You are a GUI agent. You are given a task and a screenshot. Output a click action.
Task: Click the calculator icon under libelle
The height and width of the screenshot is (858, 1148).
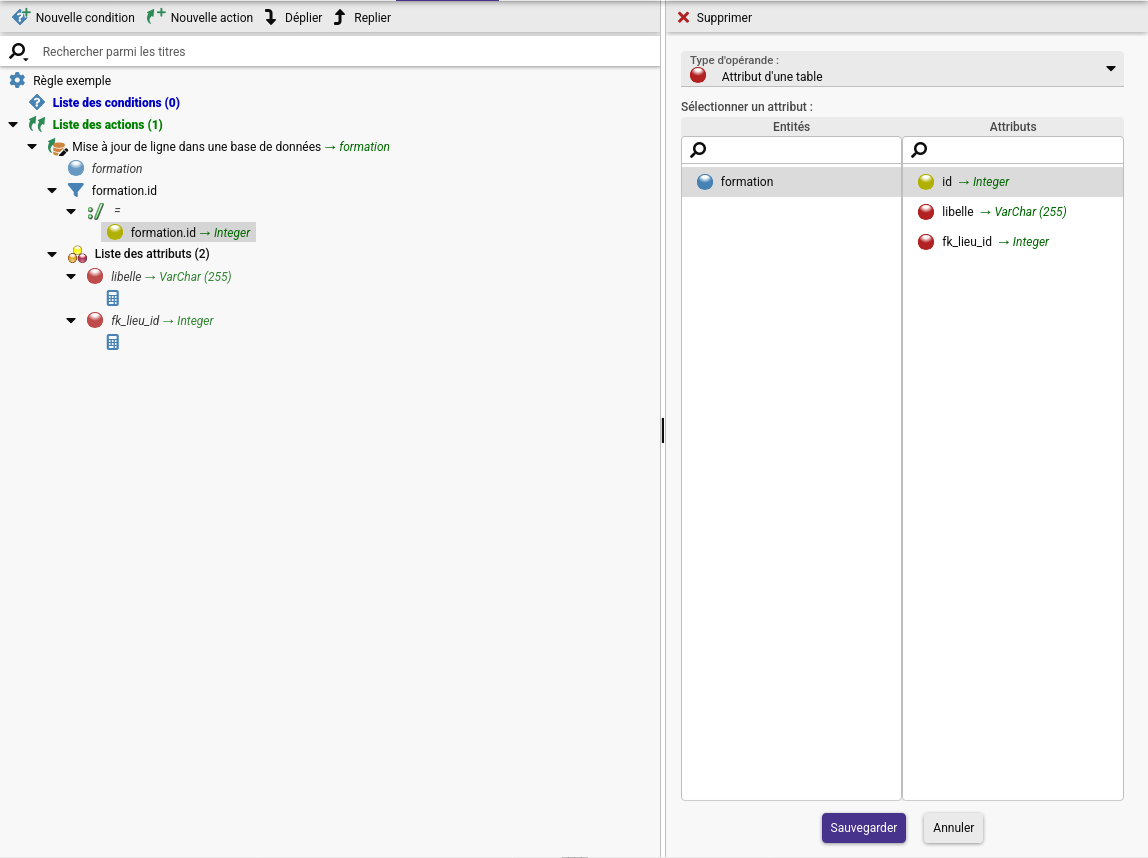coord(113,298)
